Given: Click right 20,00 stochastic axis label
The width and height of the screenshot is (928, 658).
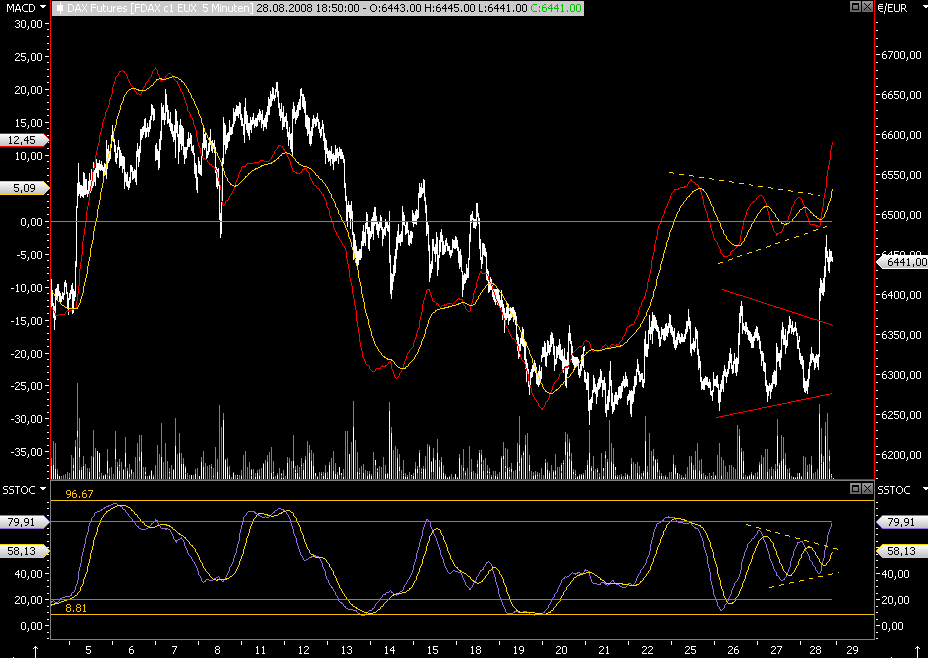Looking at the screenshot, I should [x=895, y=600].
